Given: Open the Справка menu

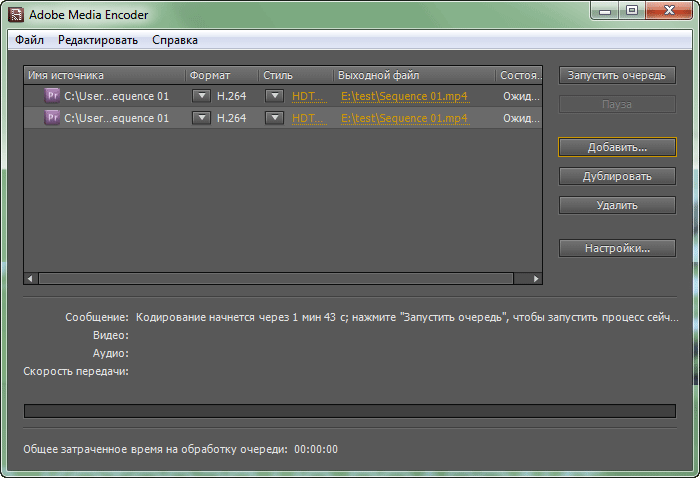Looking at the screenshot, I should [x=175, y=40].
